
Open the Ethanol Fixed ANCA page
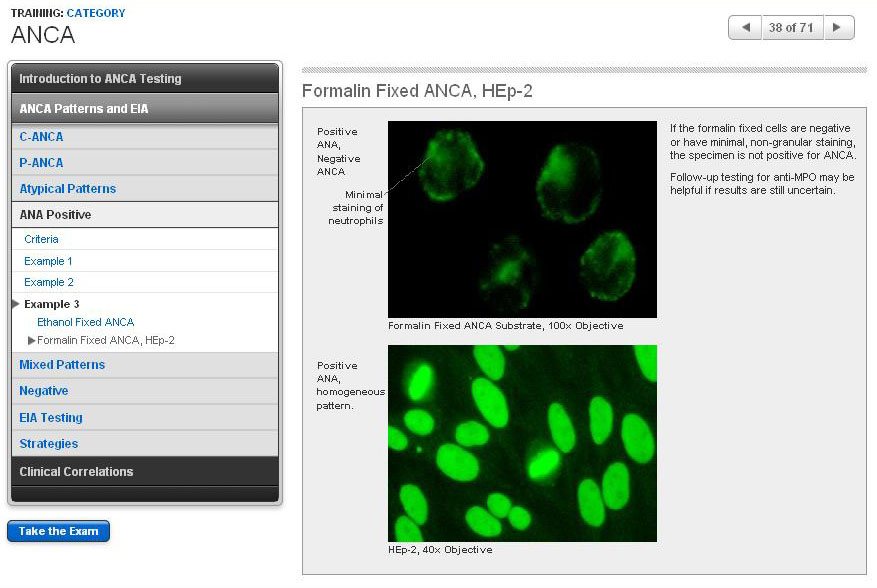[85, 322]
